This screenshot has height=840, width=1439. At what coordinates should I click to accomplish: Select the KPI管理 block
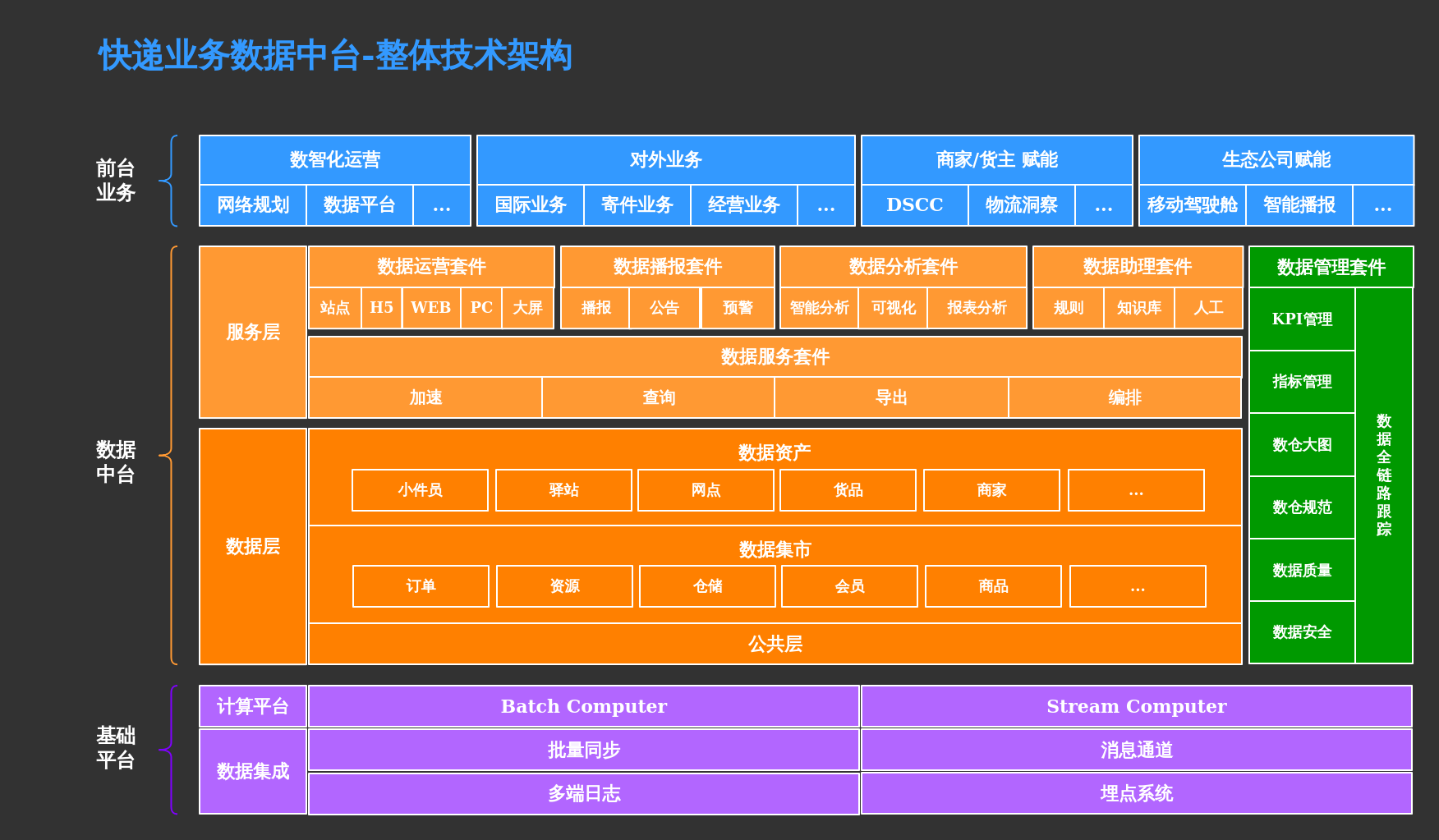tap(1302, 319)
